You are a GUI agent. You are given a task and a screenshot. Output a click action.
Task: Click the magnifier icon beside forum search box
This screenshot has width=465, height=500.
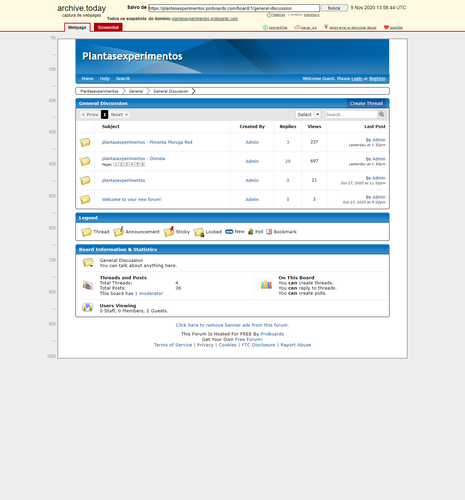point(381,114)
